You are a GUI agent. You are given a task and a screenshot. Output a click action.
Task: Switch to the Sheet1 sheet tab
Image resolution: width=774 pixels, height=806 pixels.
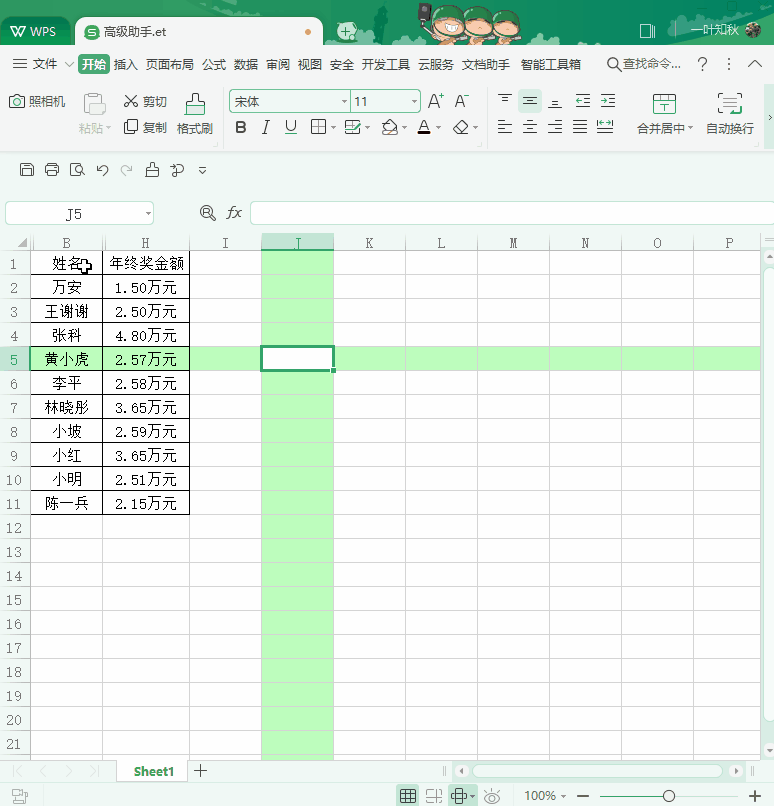pyautogui.click(x=154, y=771)
